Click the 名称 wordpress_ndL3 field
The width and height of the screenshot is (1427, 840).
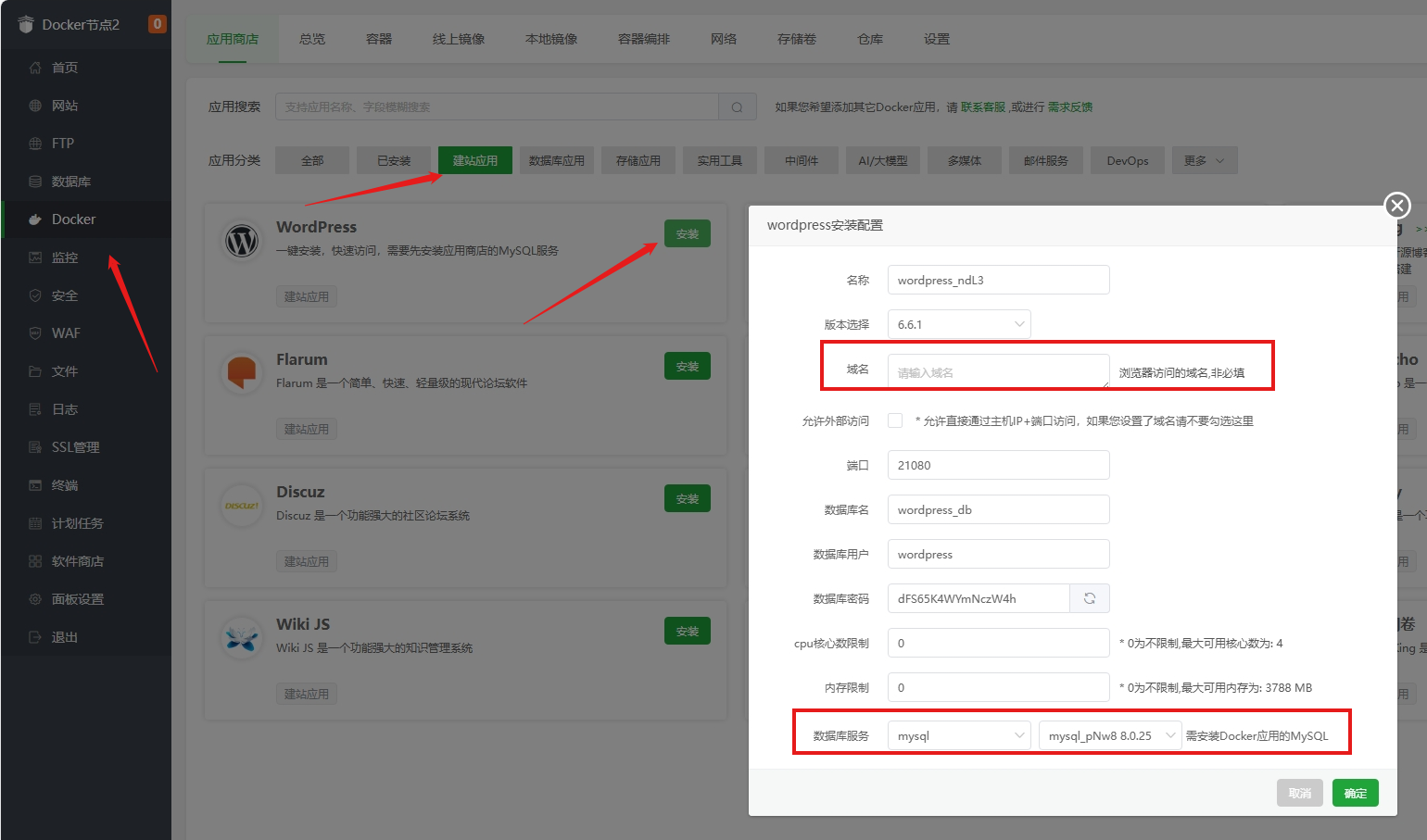click(x=999, y=280)
